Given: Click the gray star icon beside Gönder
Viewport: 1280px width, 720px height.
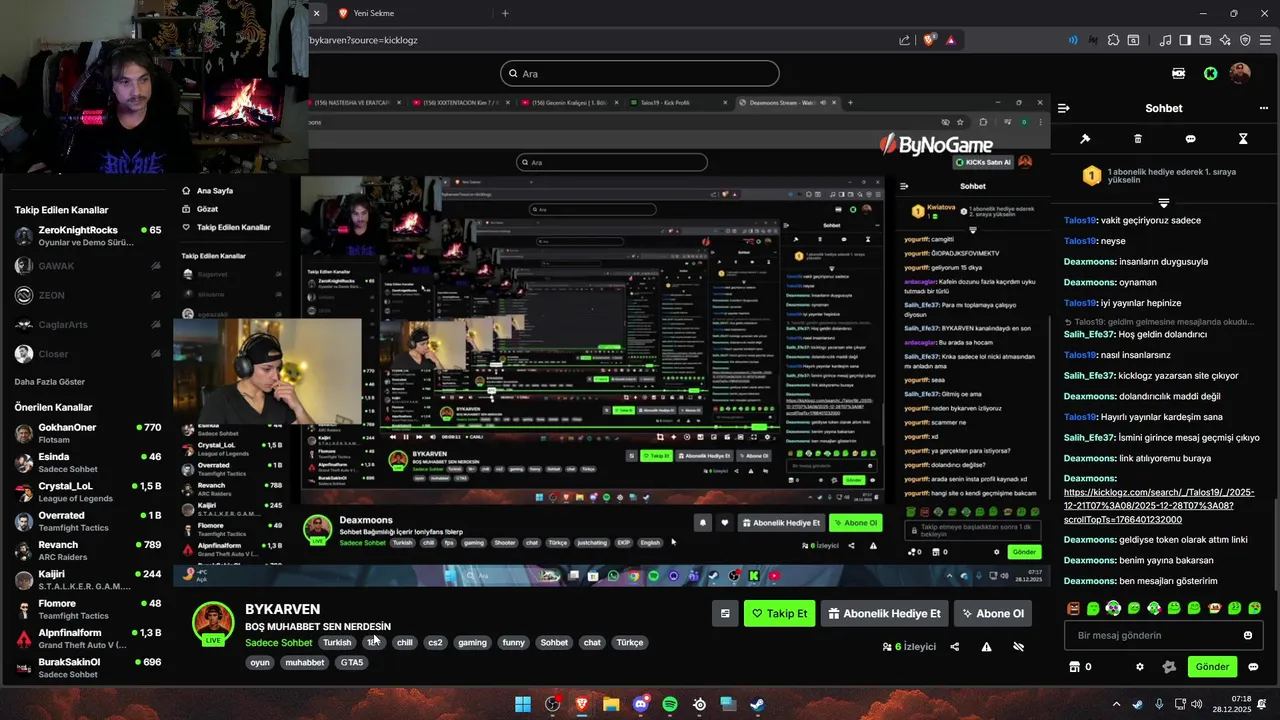Looking at the screenshot, I should tap(1169, 667).
